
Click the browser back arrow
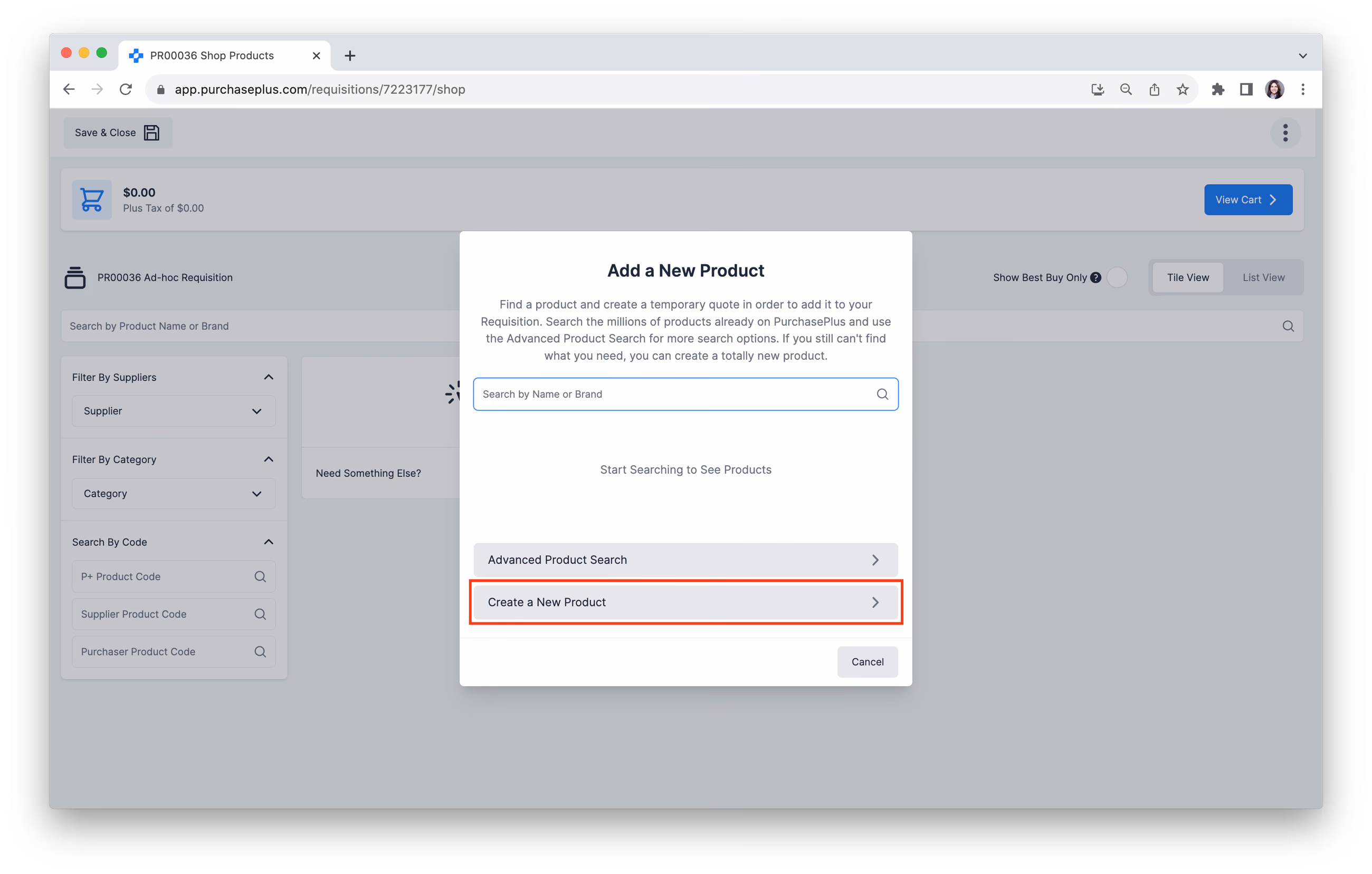69,89
